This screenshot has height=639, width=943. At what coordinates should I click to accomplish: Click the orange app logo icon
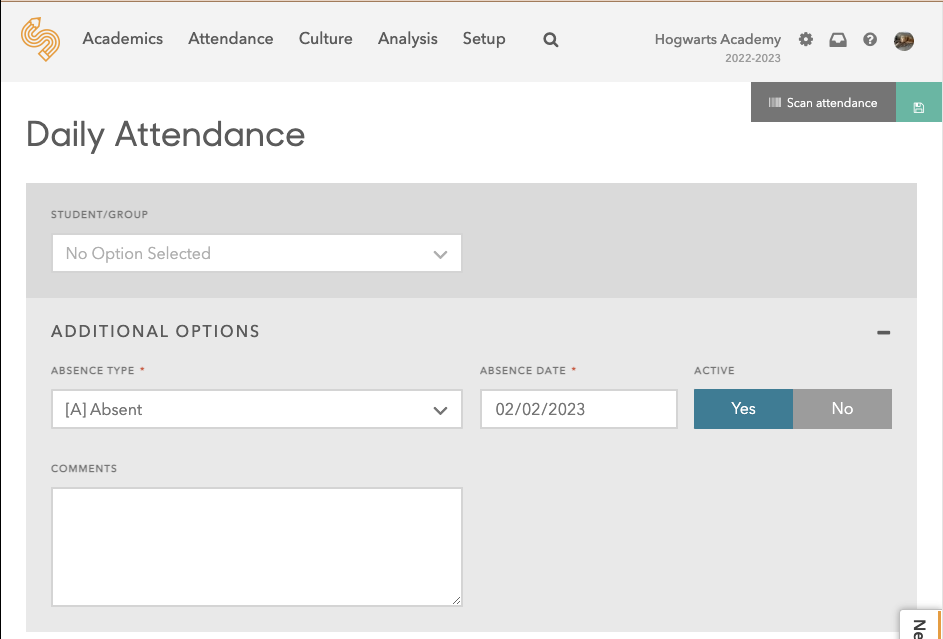(40, 40)
